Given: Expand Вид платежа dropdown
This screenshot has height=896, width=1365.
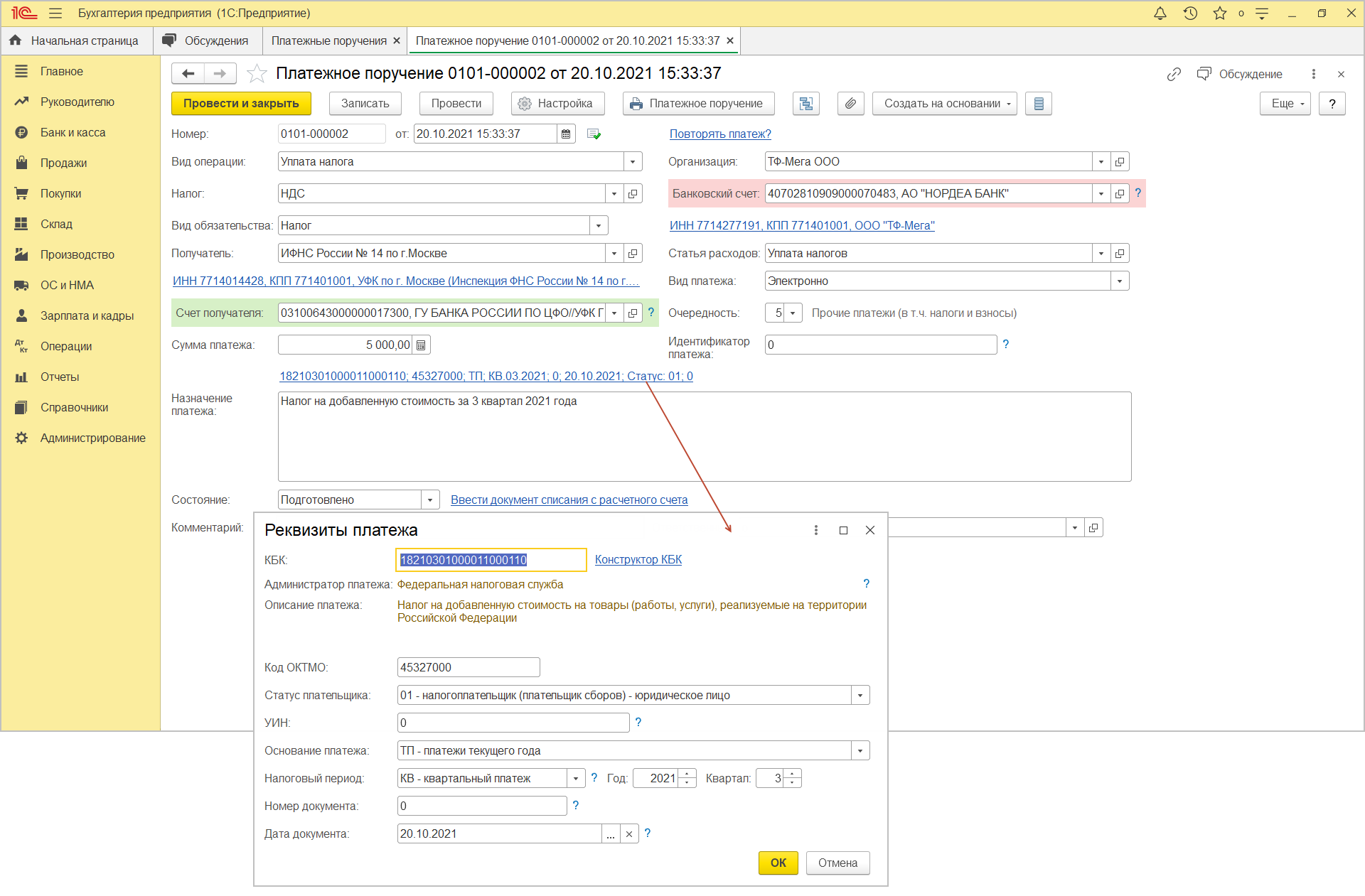Looking at the screenshot, I should tap(1120, 281).
